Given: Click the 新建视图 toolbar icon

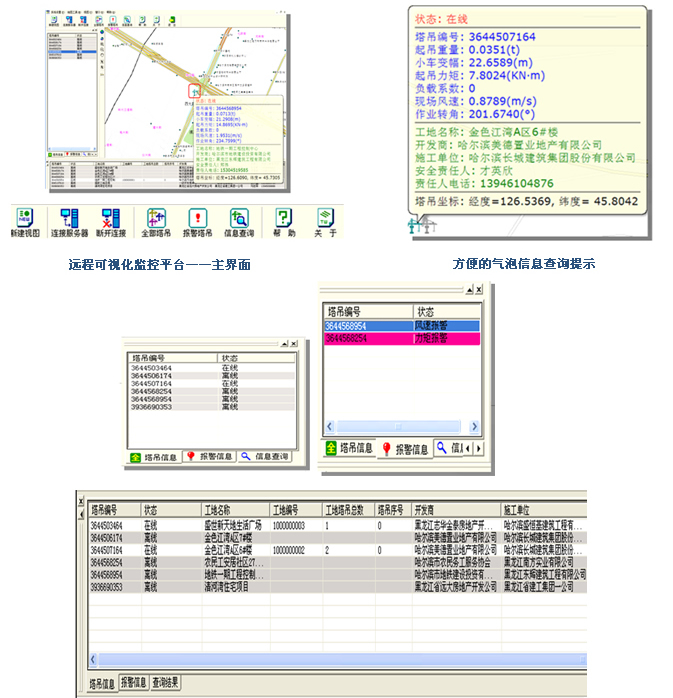Looking at the screenshot, I should [x=25, y=222].
